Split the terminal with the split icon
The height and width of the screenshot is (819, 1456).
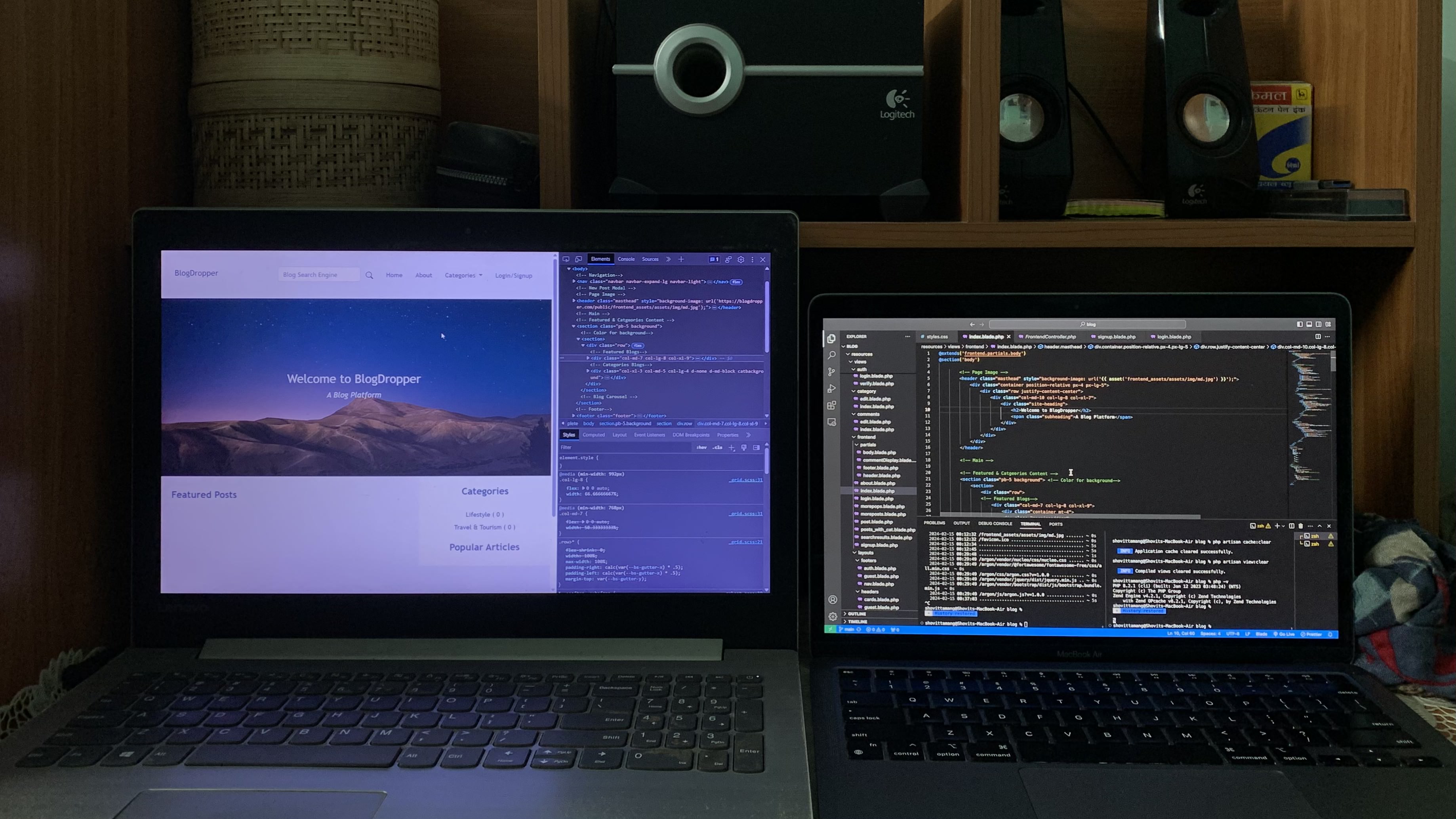1292,526
